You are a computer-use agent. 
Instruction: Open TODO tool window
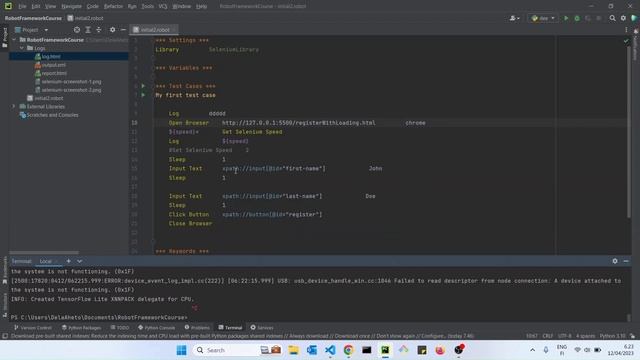pos(120,328)
